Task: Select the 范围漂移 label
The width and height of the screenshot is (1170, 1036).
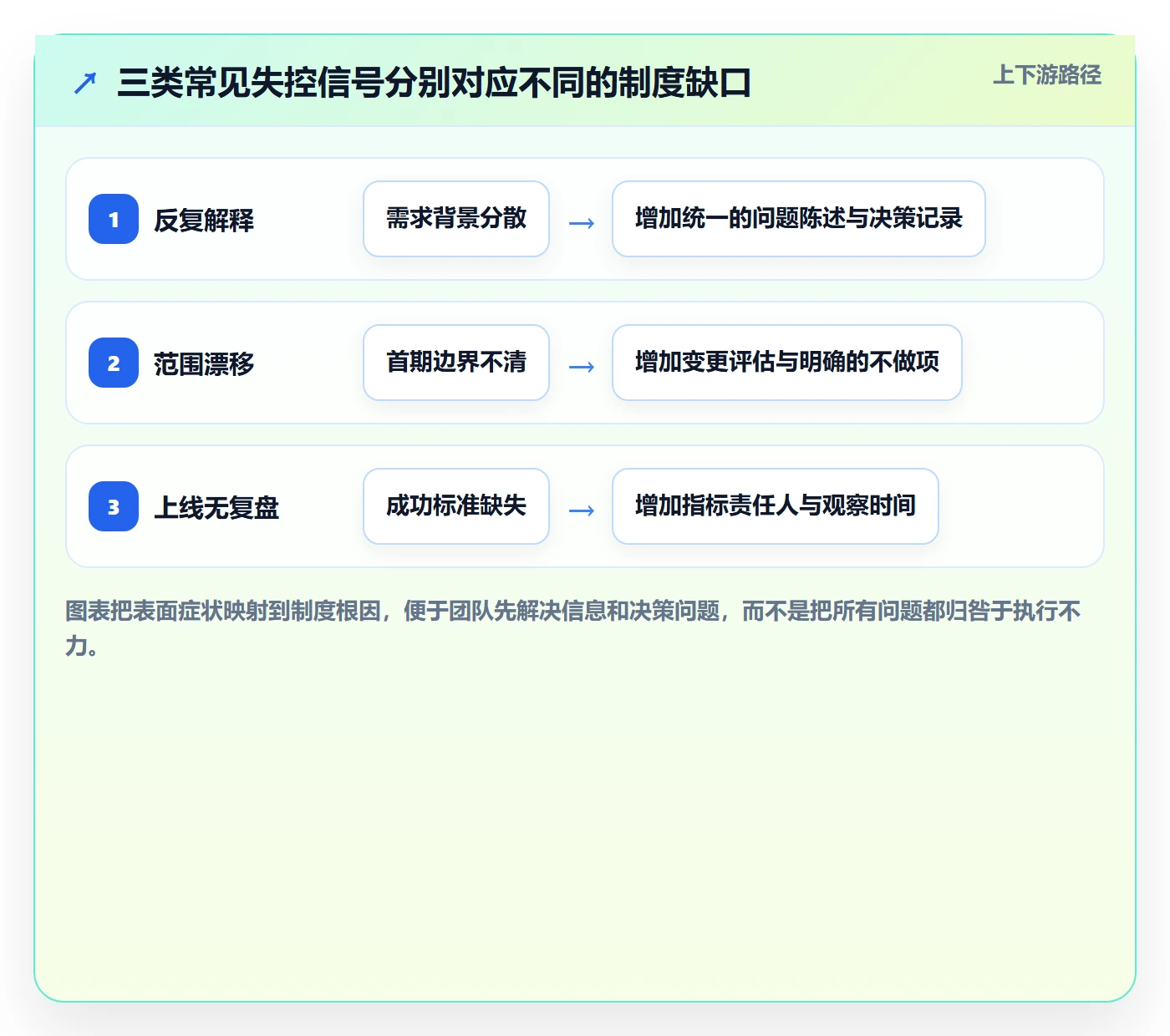Action: click(204, 363)
